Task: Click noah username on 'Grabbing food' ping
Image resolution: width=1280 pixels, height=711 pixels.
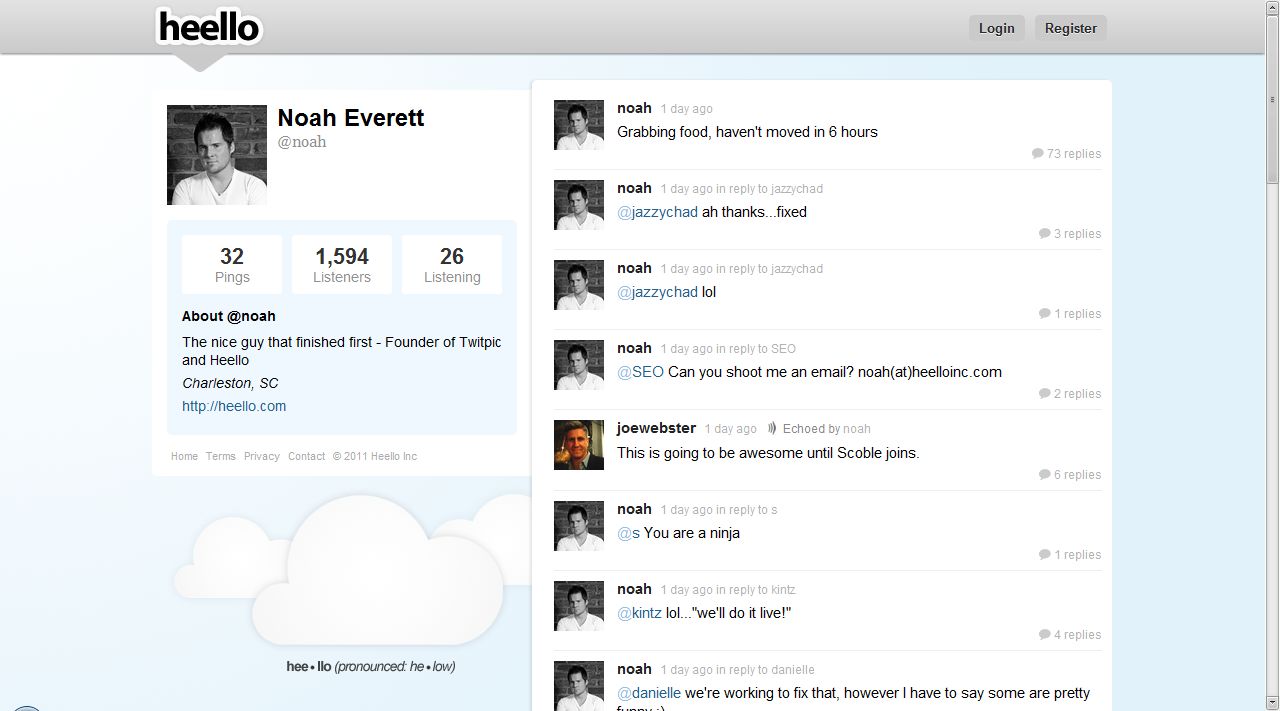Action: [x=634, y=108]
